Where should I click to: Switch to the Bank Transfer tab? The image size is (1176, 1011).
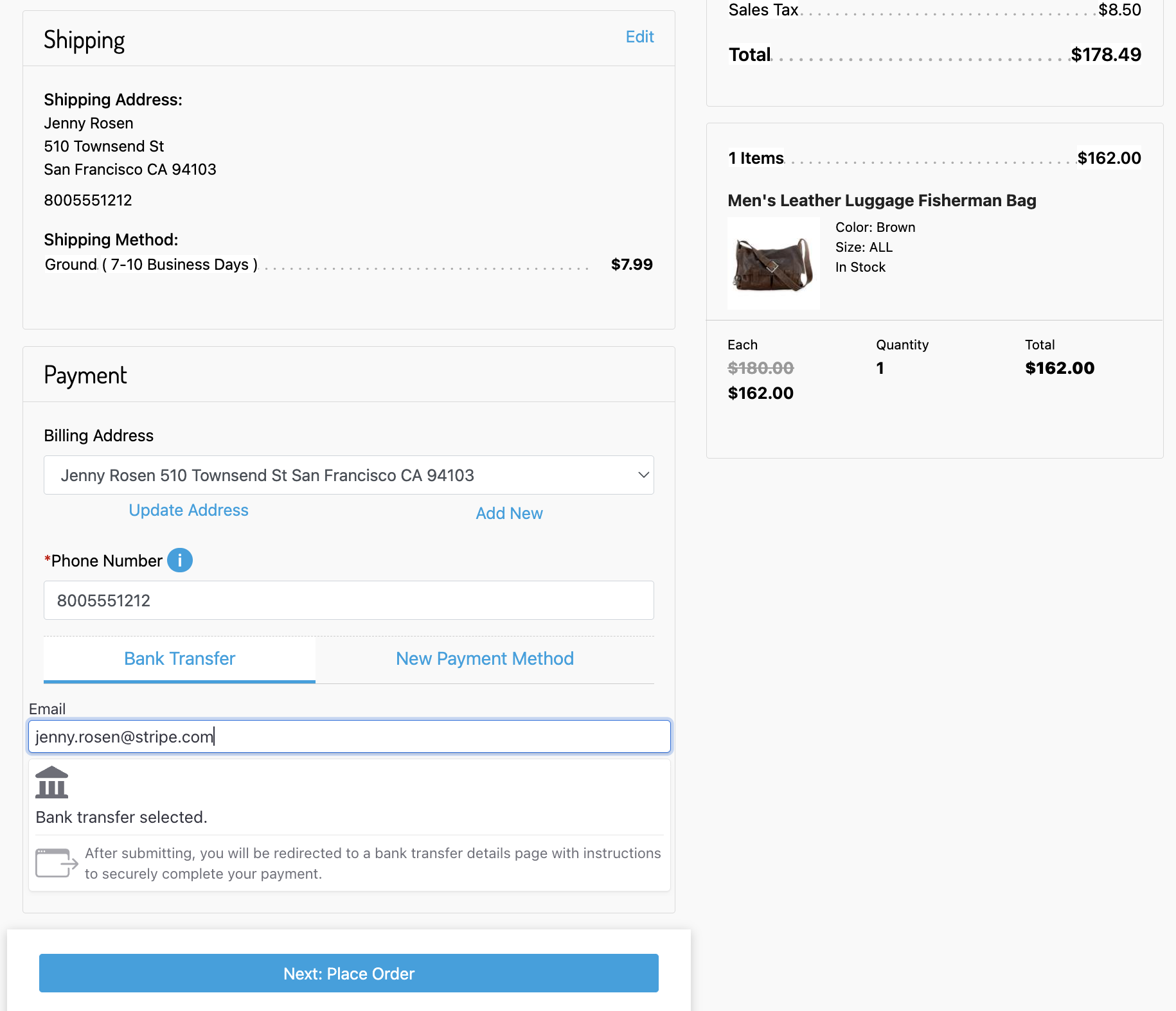(179, 658)
